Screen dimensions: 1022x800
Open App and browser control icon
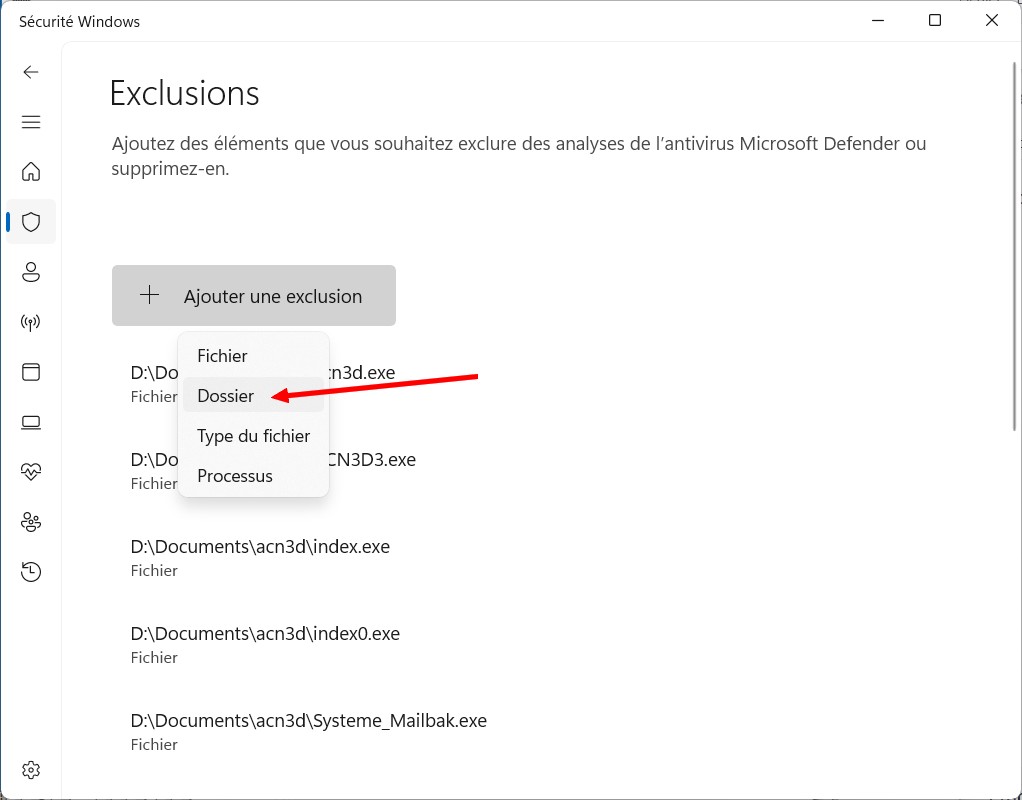(x=31, y=372)
